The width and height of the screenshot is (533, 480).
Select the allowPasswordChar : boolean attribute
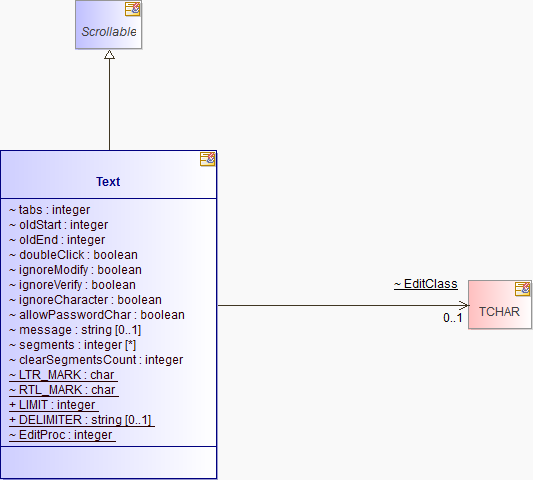pyautogui.click(x=97, y=315)
